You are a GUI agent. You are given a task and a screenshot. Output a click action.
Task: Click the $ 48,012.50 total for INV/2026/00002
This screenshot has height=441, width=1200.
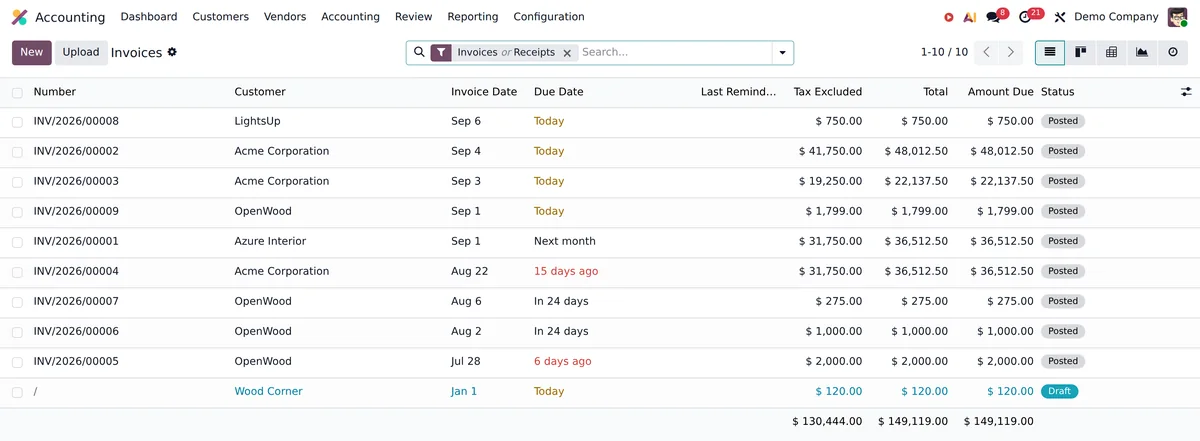pos(916,152)
